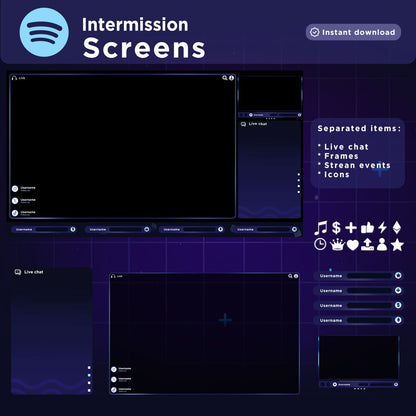Select the plus icon in the icon grid
The height and width of the screenshot is (416, 416).
click(351, 228)
